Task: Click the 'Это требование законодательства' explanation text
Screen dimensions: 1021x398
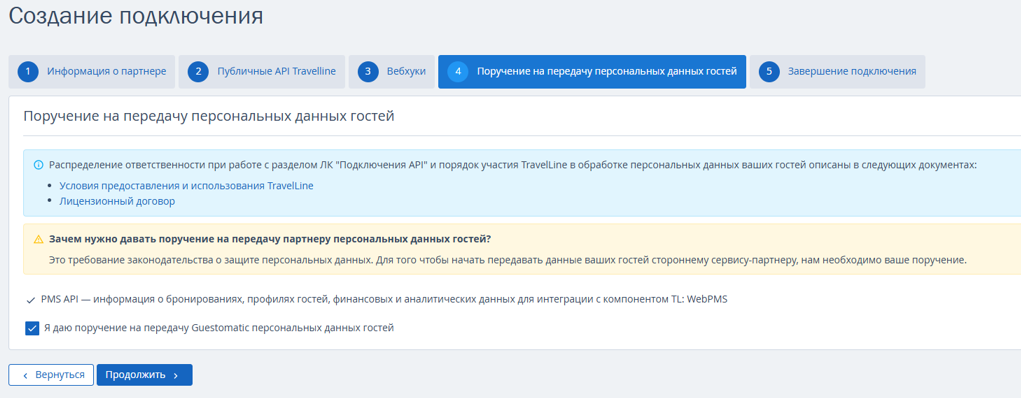Action: [x=508, y=260]
